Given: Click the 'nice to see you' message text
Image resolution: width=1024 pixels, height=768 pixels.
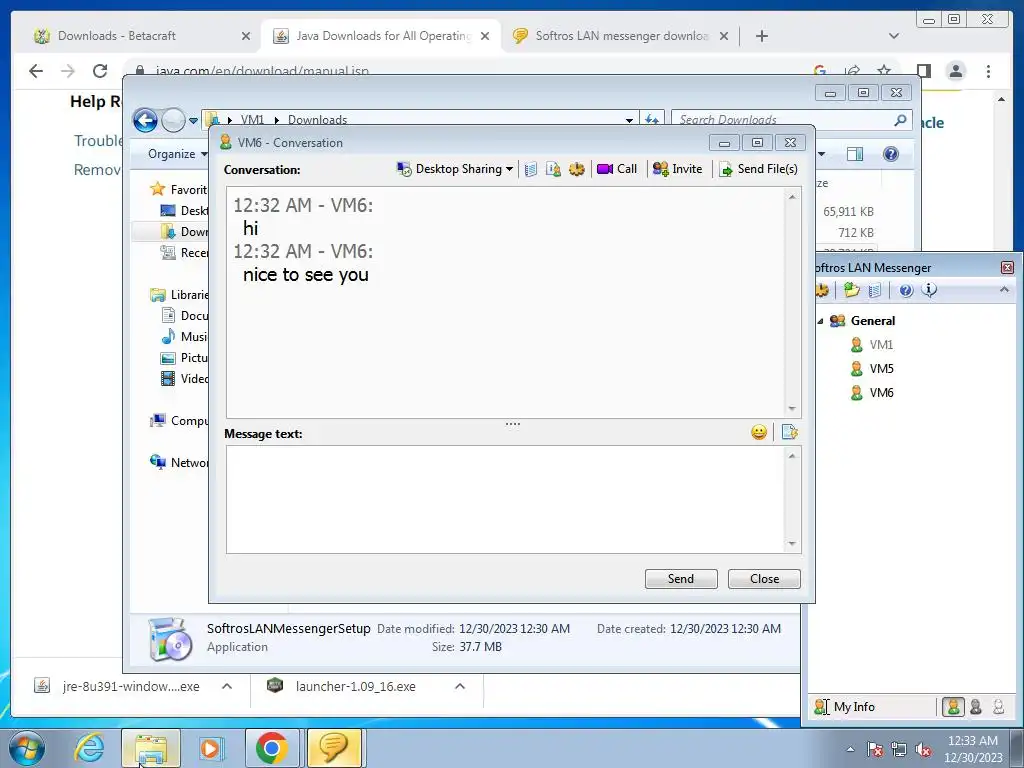Looking at the screenshot, I should coord(306,275).
